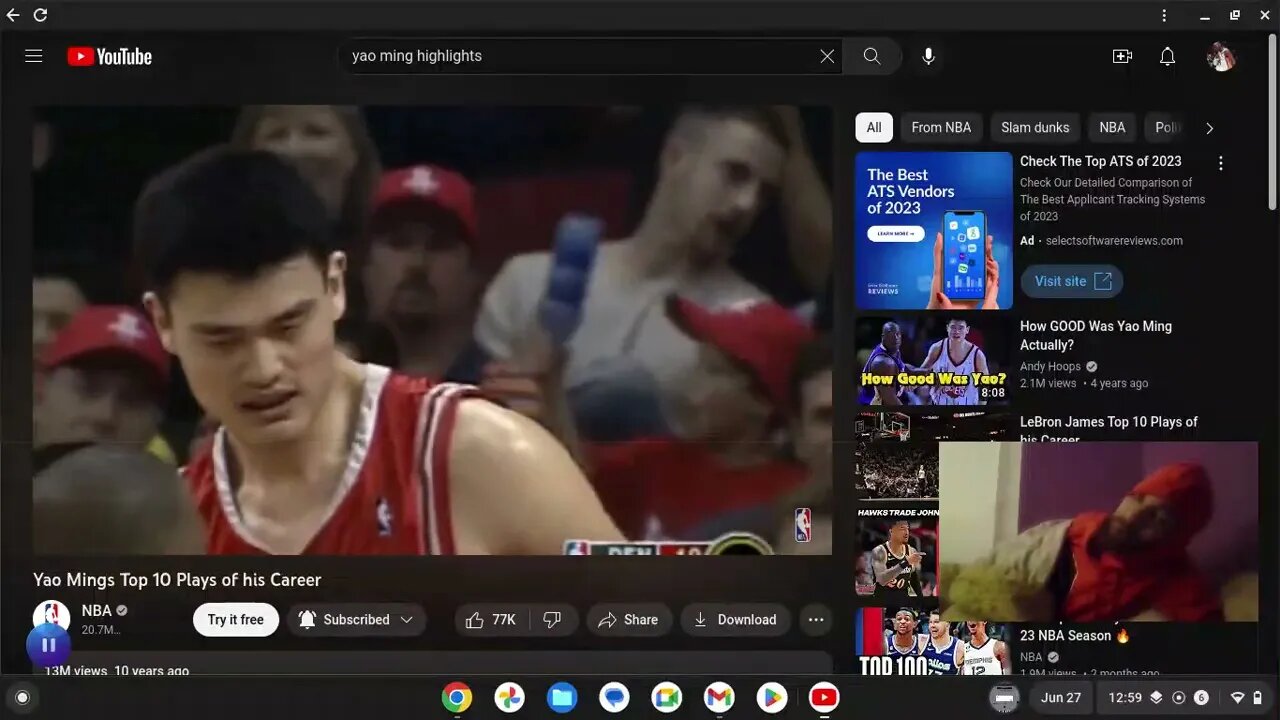Screen dimensions: 1280x720
Task: Pause using the purple floating pause button
Action: 48,645
